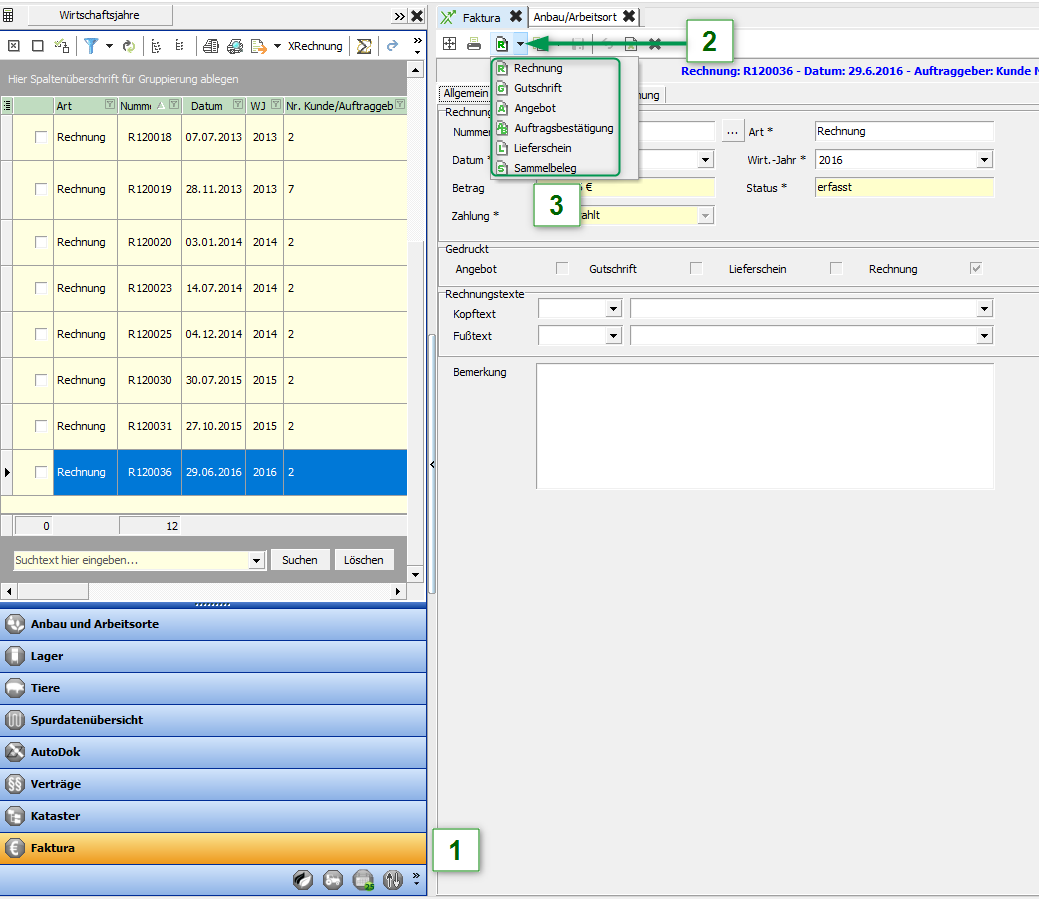The width and height of the screenshot is (1039, 899).
Task: Click the sum (sigma) toolbar icon
Action: click(364, 46)
